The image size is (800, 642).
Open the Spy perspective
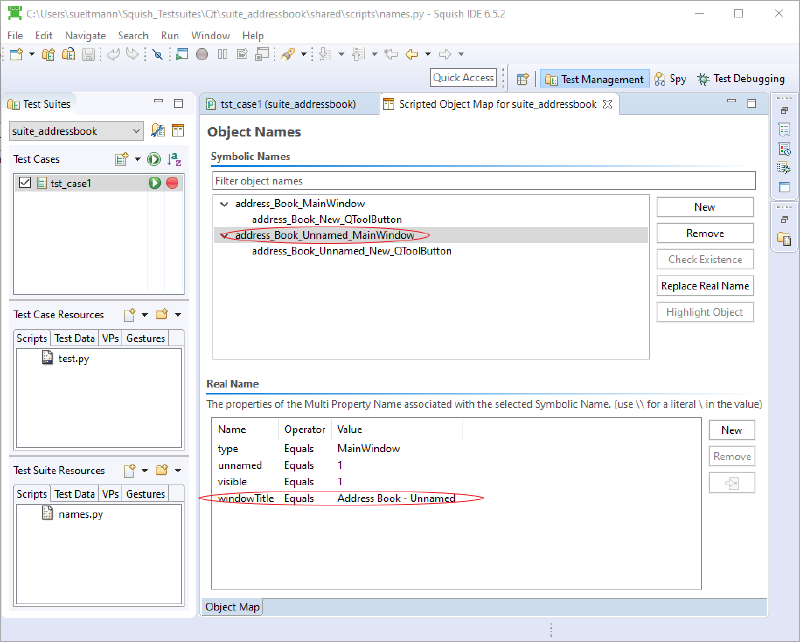(x=671, y=79)
